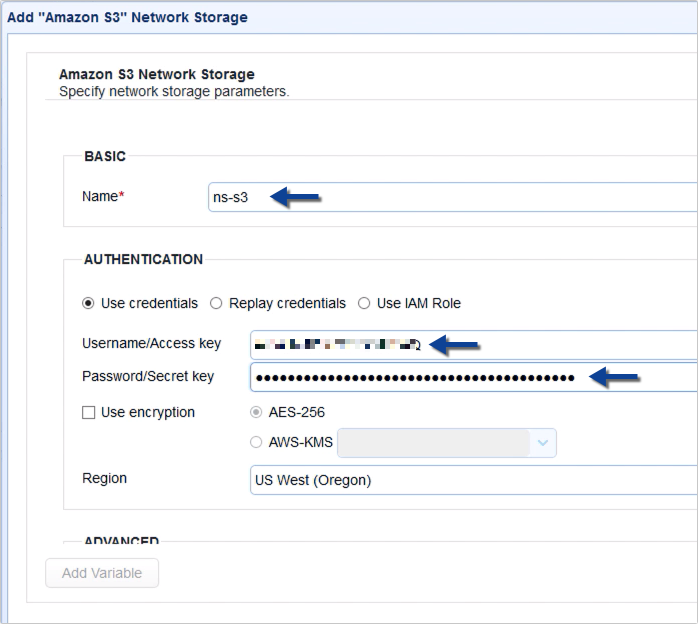
Task: Select the Use credentials radio button
Action: (x=88, y=303)
